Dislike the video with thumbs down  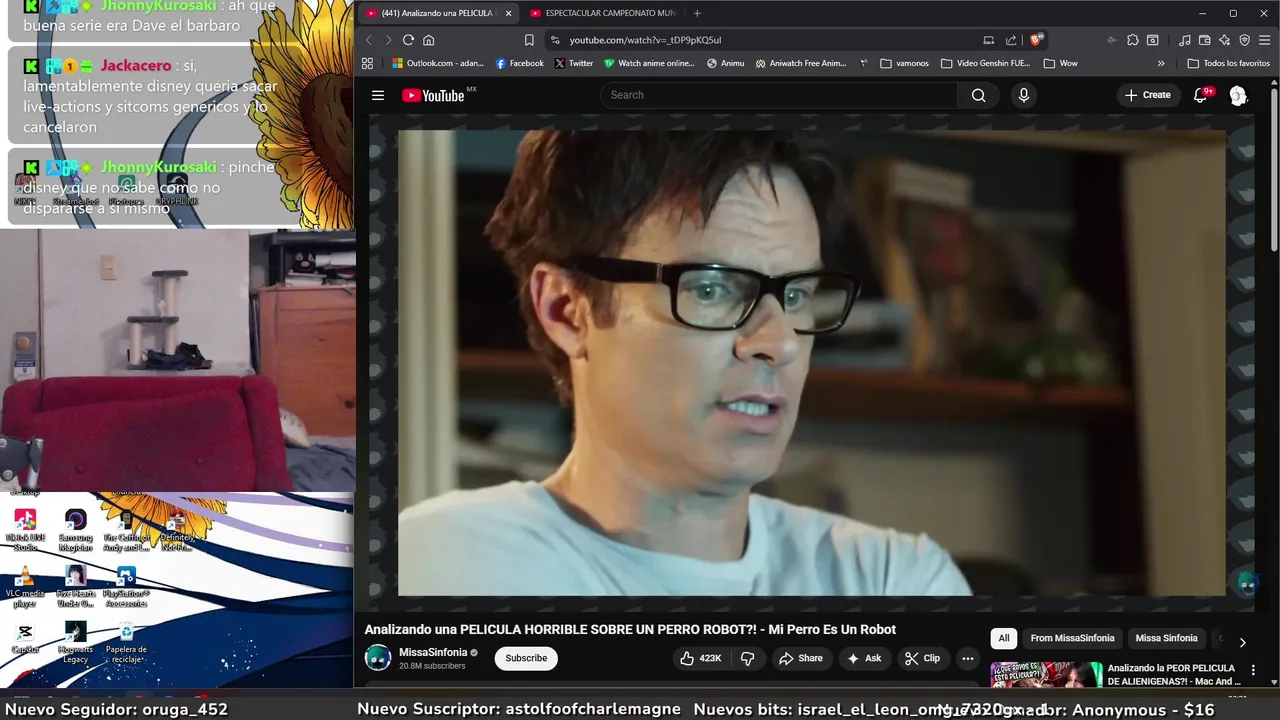tap(747, 658)
